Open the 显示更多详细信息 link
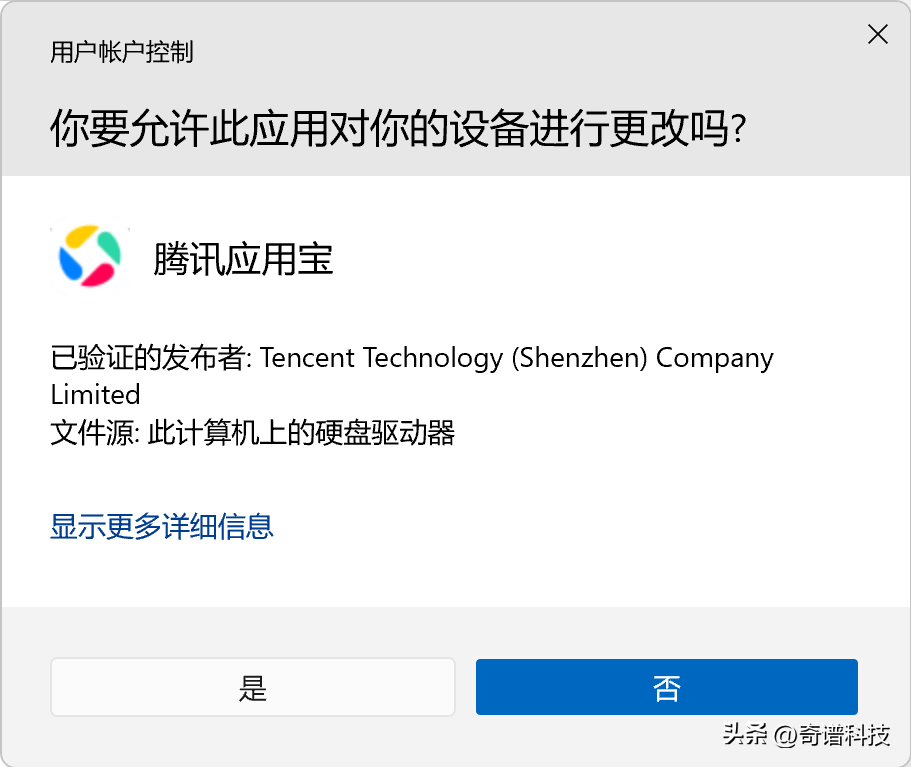Screen dimensions: 911x767 coord(162,526)
